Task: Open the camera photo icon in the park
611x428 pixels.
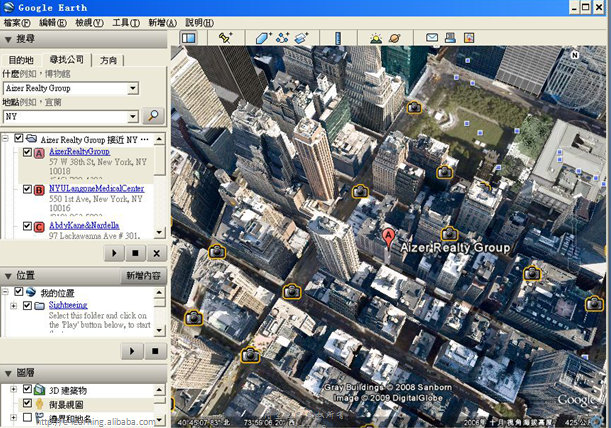Action: 414,107
